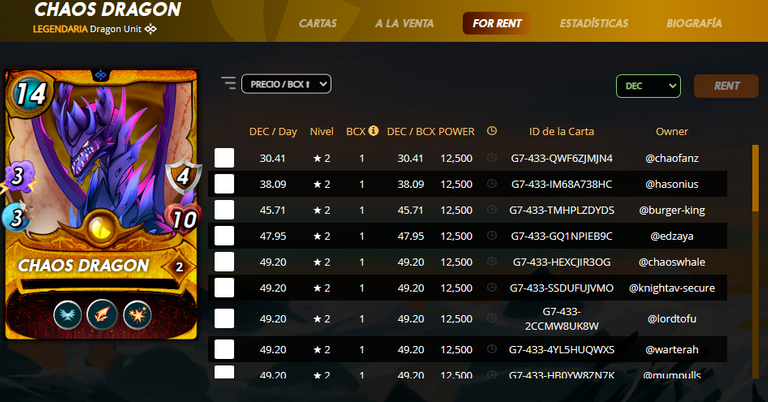Check the @mumpulls listing checkbox

pos(224,372)
